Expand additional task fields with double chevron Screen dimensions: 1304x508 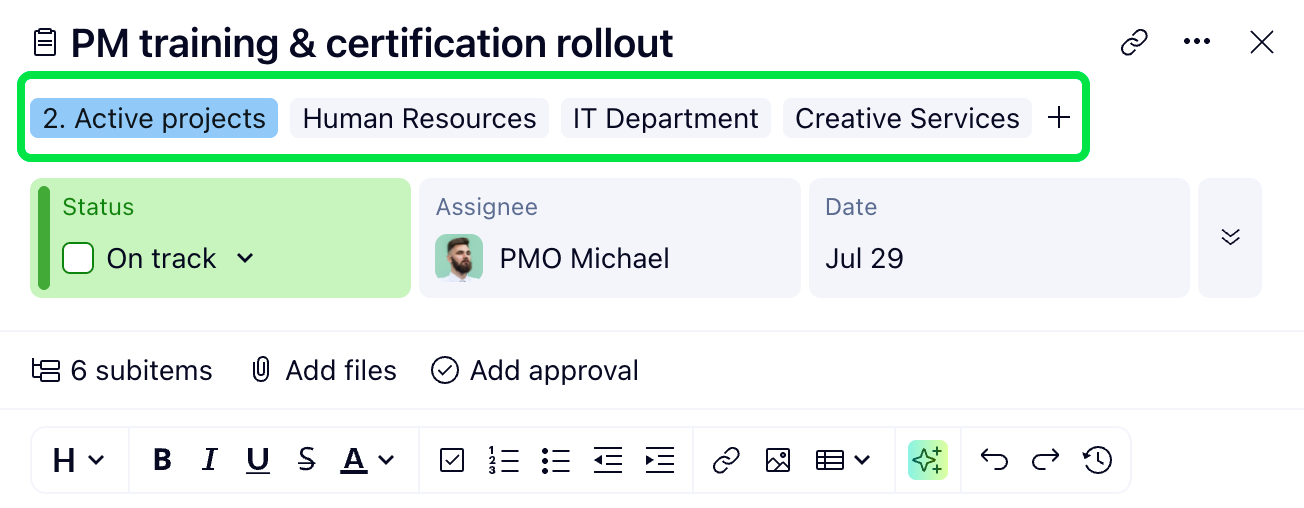point(1230,237)
